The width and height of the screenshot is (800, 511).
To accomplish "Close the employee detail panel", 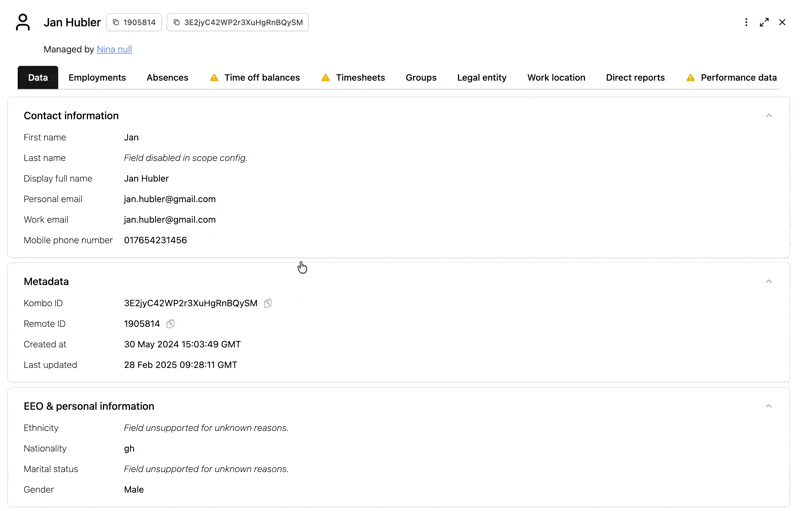I will click(x=782, y=22).
